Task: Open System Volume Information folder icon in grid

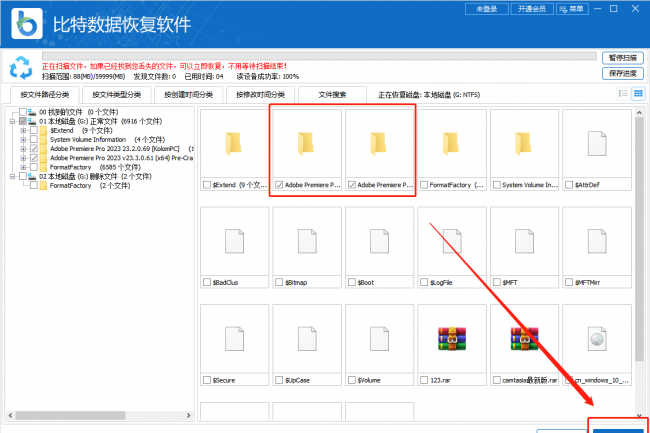Action: coord(524,143)
